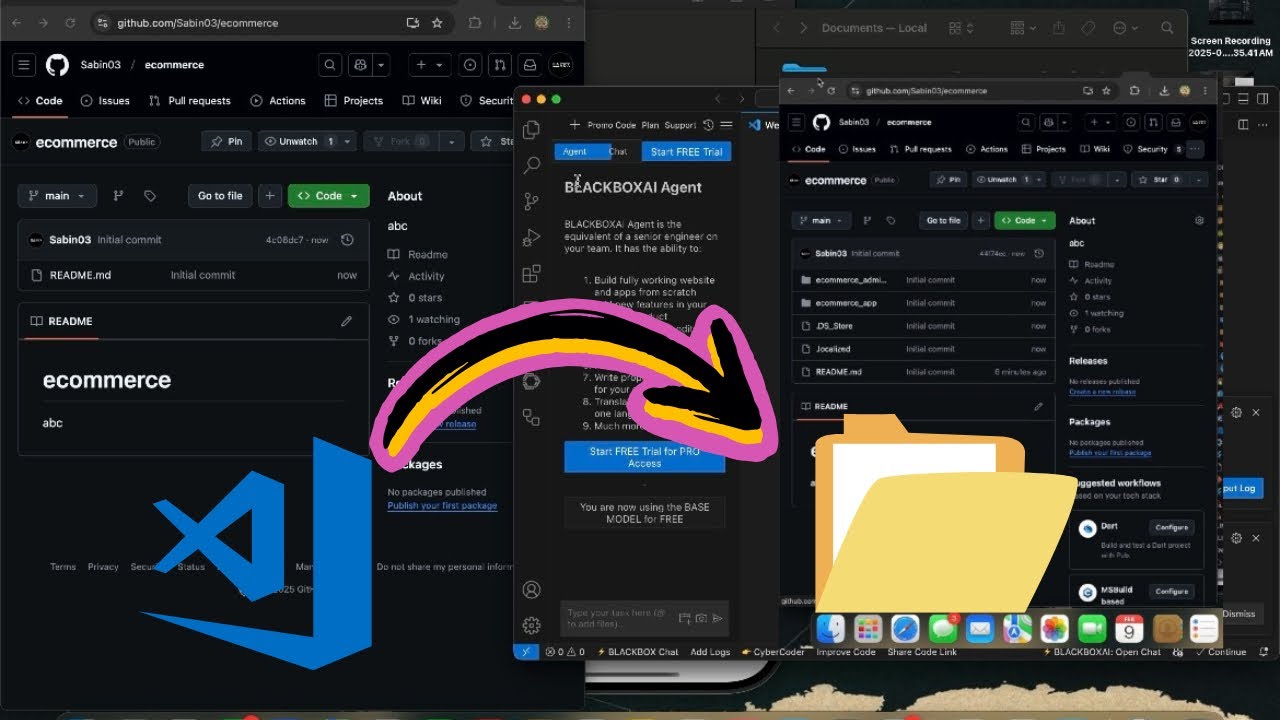Open the Search view in the VS Code activity bar
Screen dimensions: 1280x720
[x=532, y=165]
